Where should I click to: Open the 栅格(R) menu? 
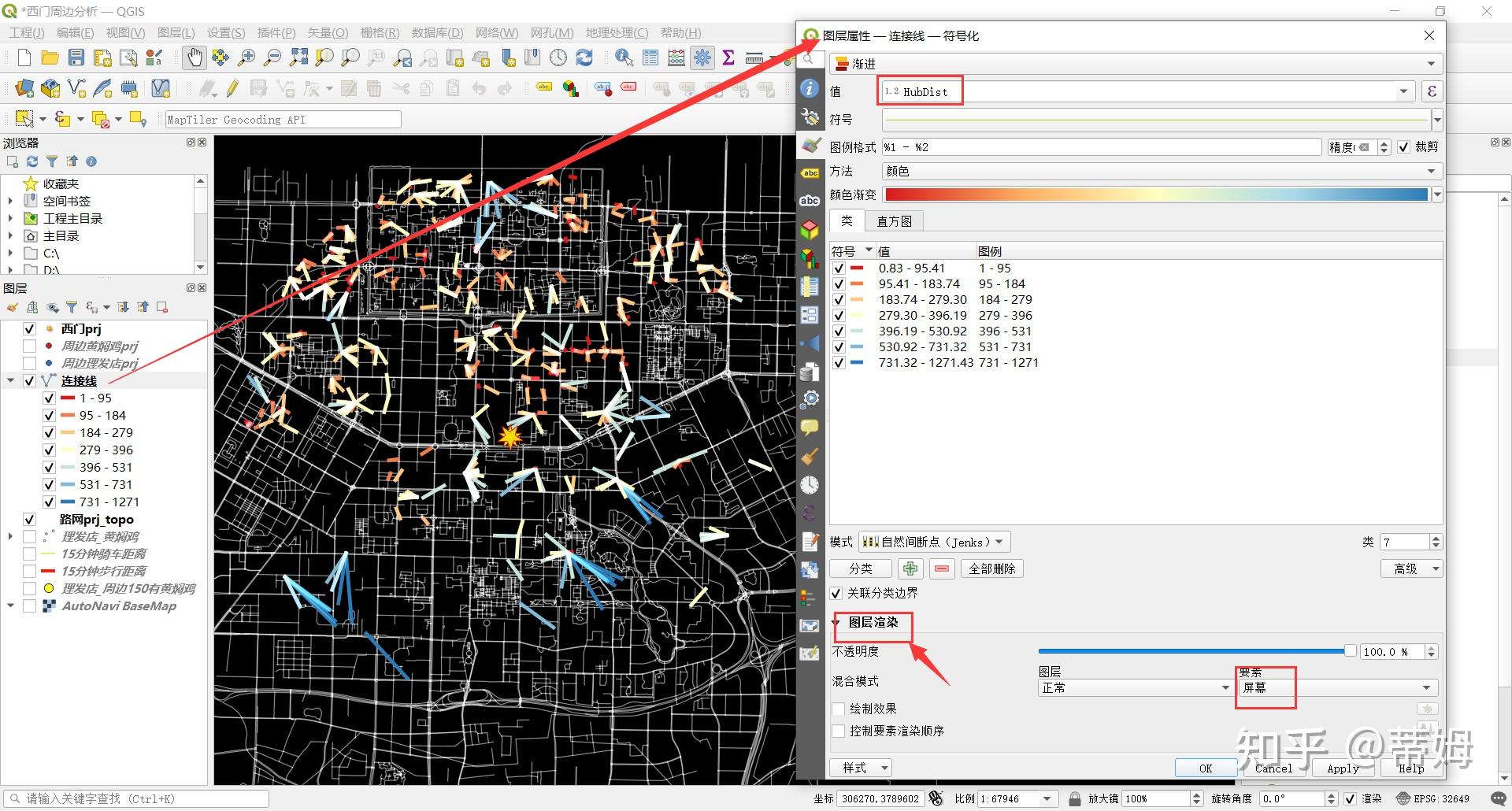380,33
